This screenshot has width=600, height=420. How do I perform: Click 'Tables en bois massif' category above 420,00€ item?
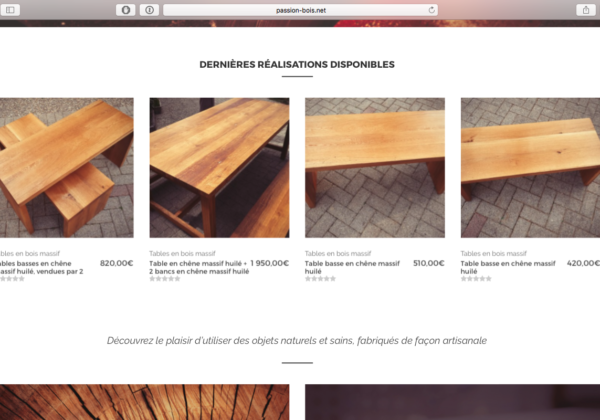[494, 253]
